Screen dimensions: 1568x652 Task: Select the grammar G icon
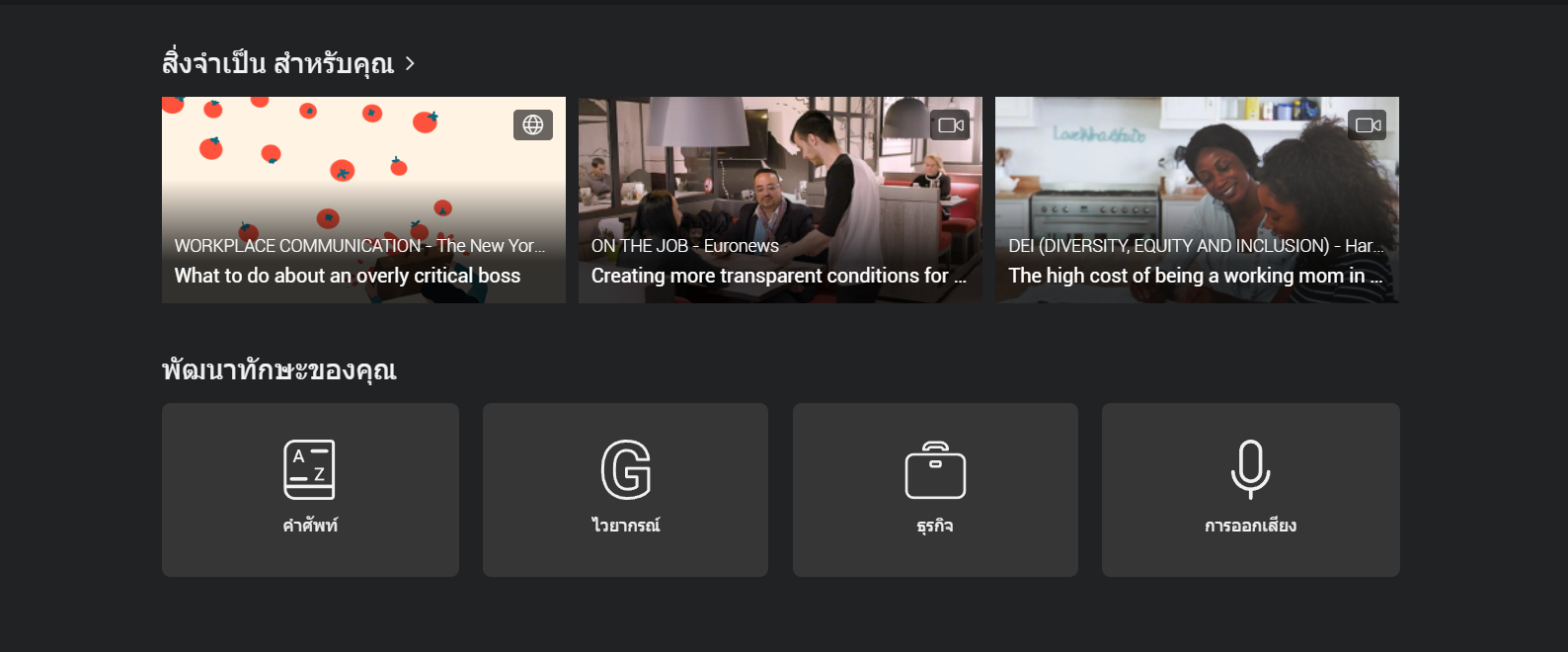pyautogui.click(x=626, y=469)
